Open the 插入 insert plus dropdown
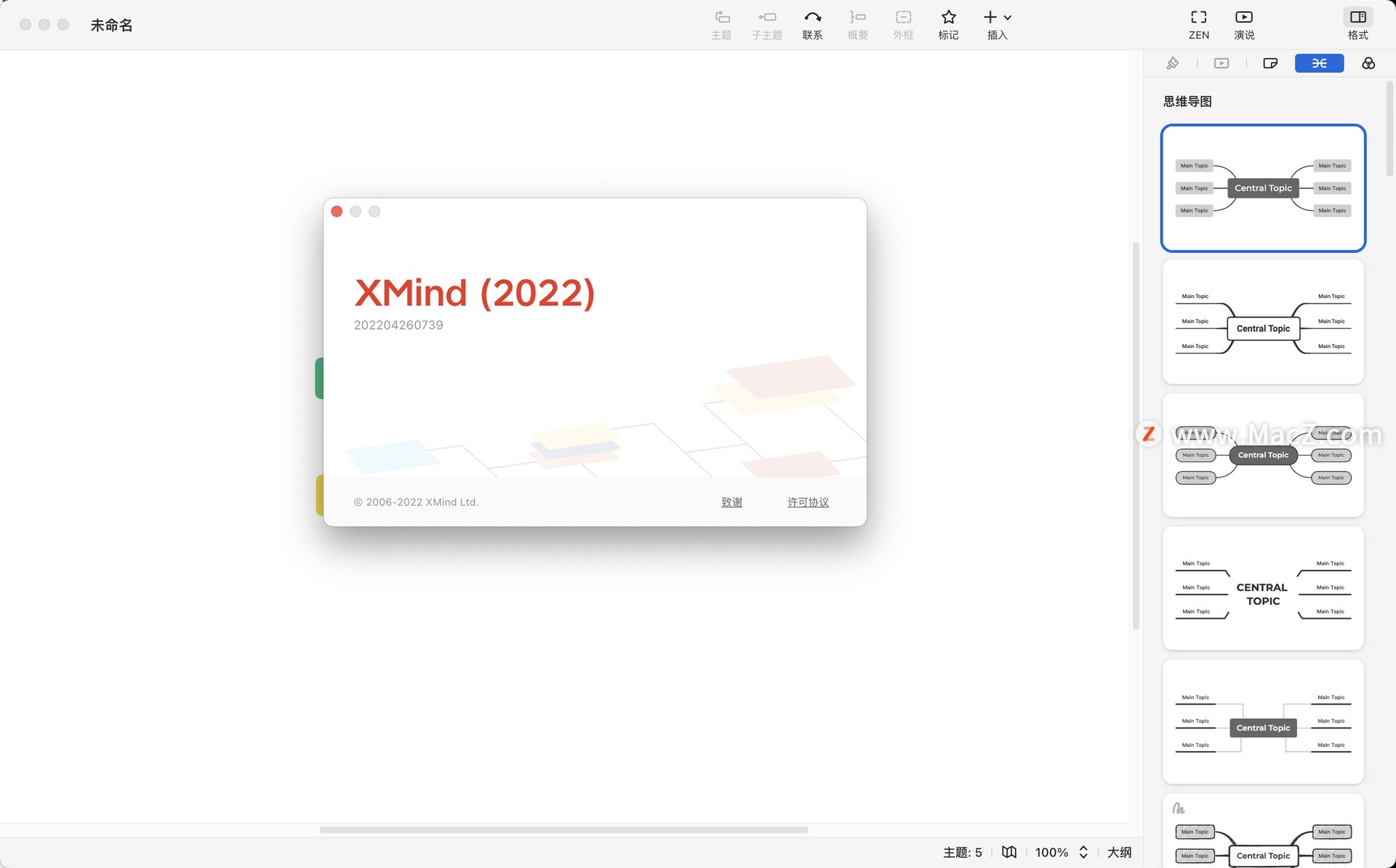Screen dimensions: 1396x868 click(x=997, y=25)
